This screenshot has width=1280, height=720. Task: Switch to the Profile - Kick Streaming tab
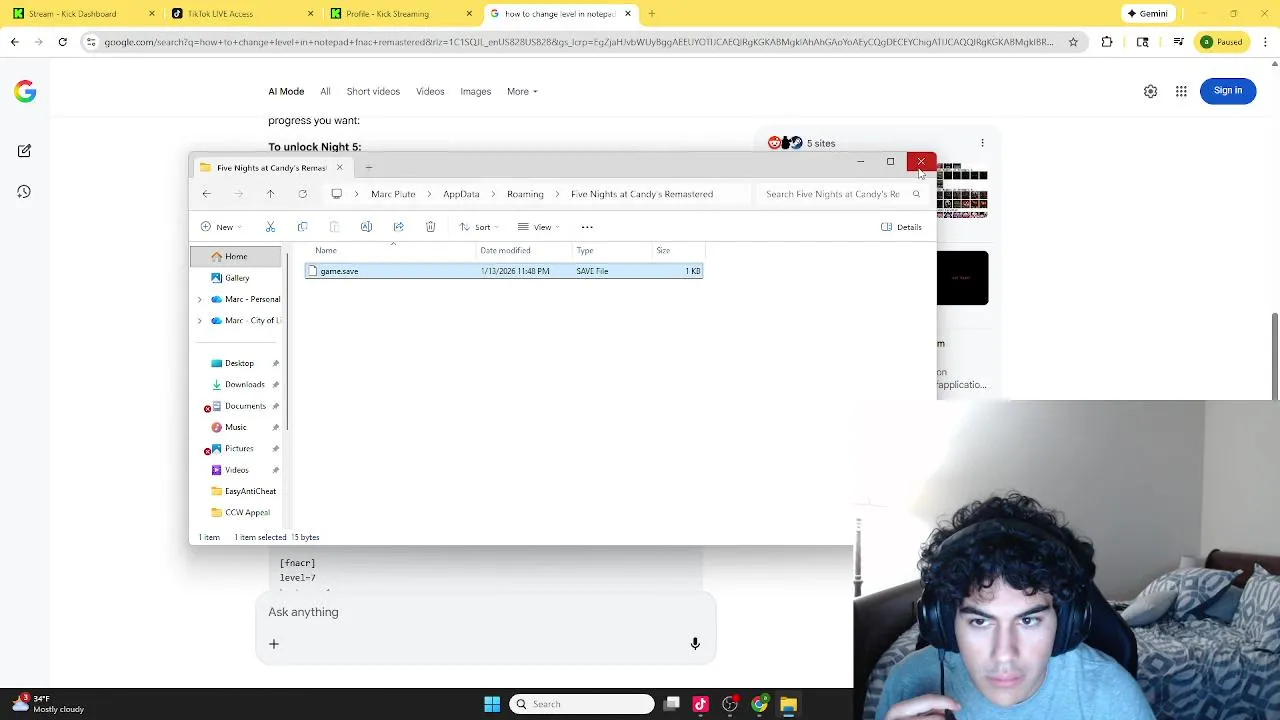coord(403,14)
